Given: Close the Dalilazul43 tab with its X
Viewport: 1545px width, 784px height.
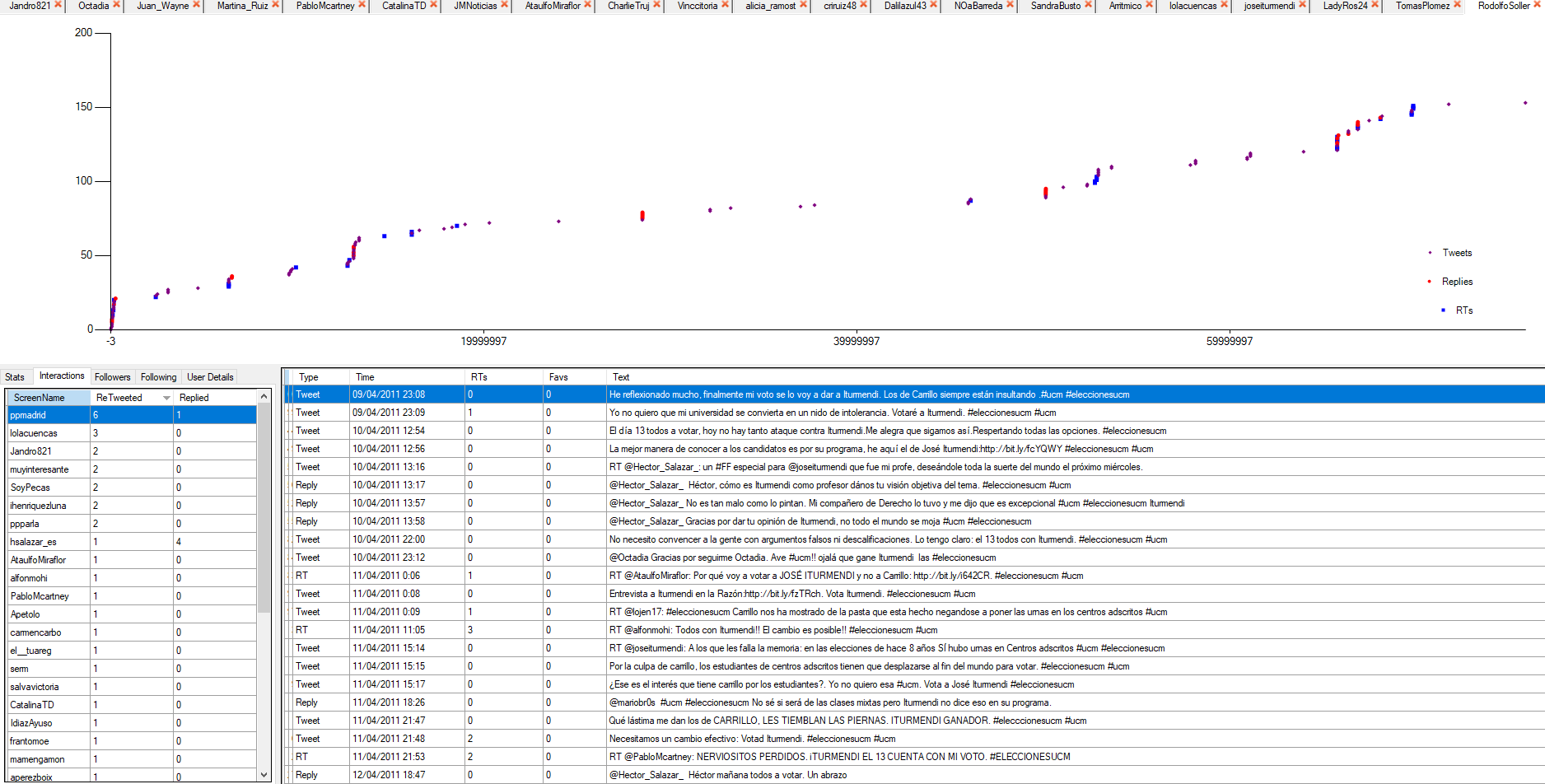Looking at the screenshot, I should tap(933, 5).
